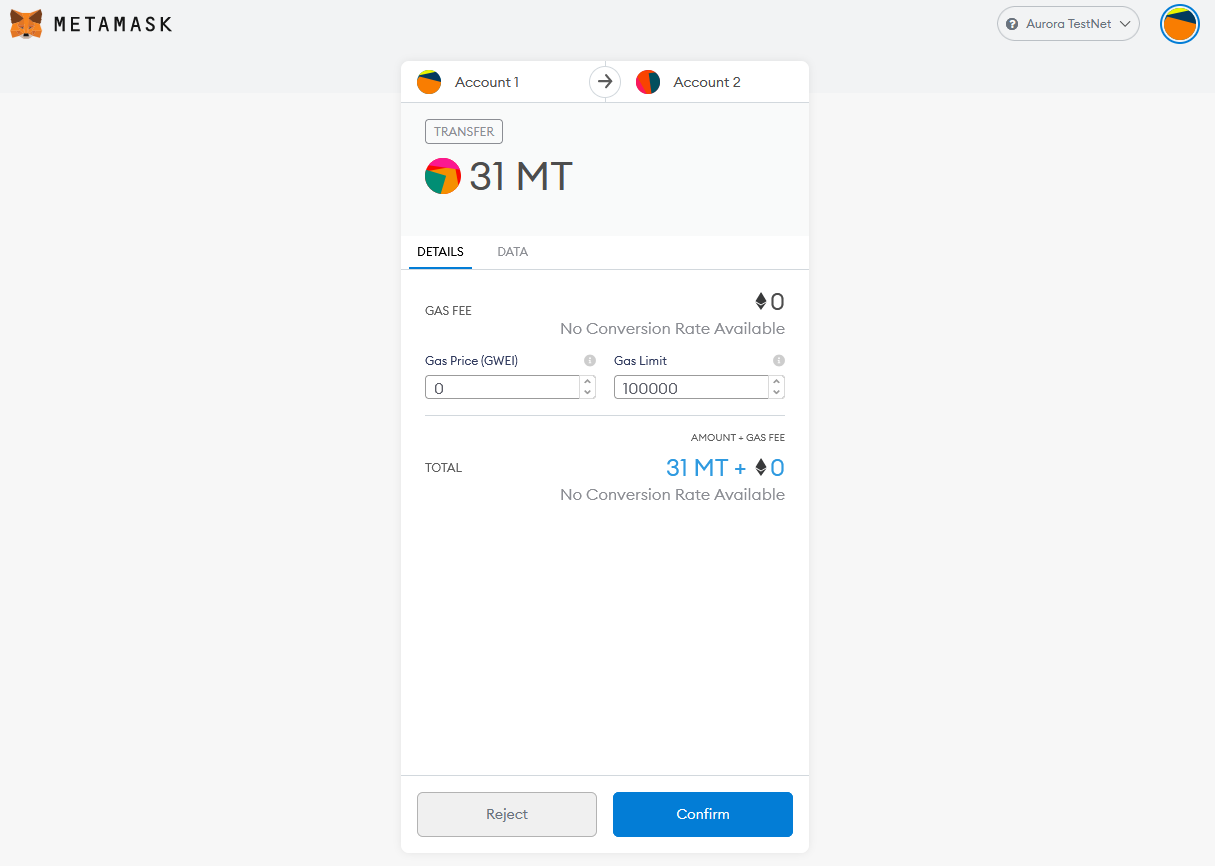This screenshot has height=866, width=1215.
Task: Decrease Gas Price with the down arrow
Action: [x=588, y=394]
